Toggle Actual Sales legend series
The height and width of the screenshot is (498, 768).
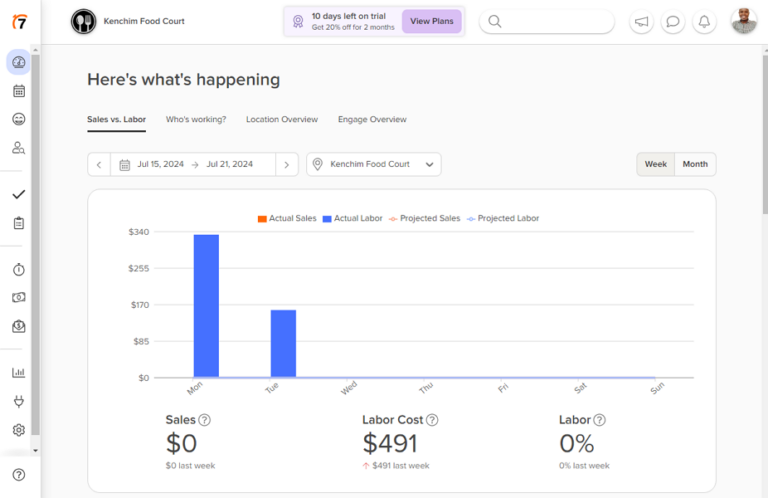point(287,218)
